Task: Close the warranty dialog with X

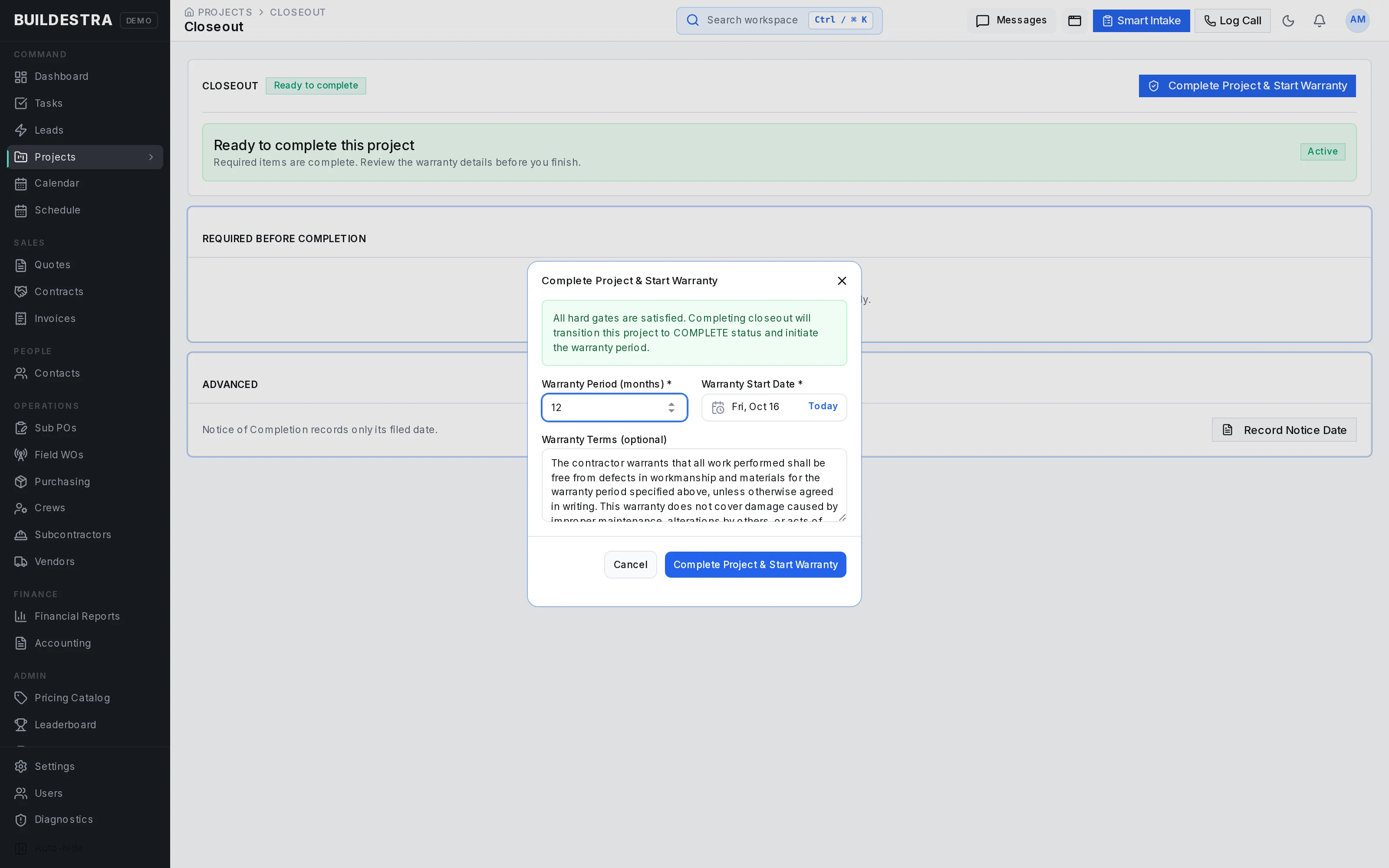Action: pos(842,281)
